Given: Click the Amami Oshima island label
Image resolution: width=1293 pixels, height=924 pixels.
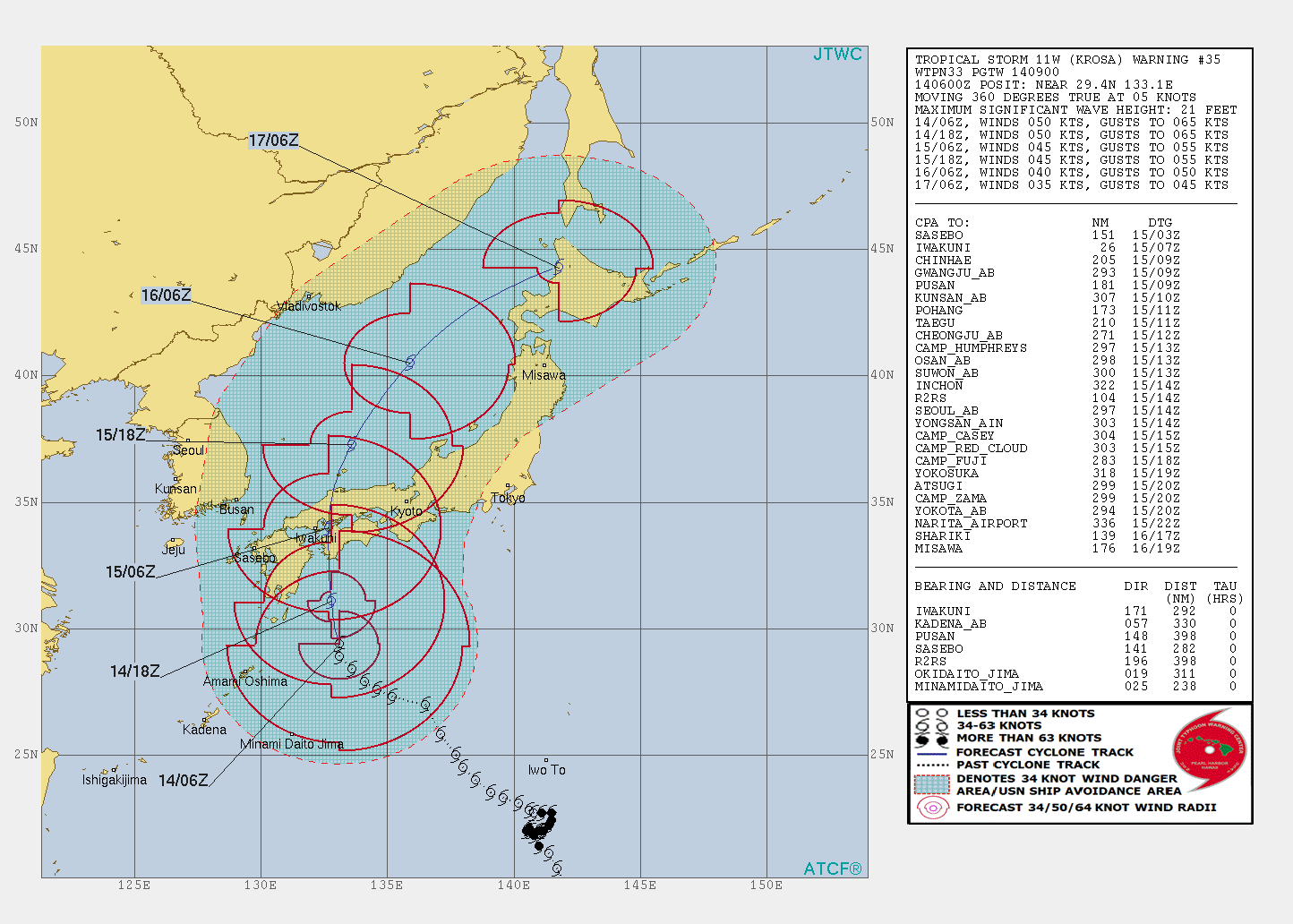Looking at the screenshot, I should coord(245,681).
